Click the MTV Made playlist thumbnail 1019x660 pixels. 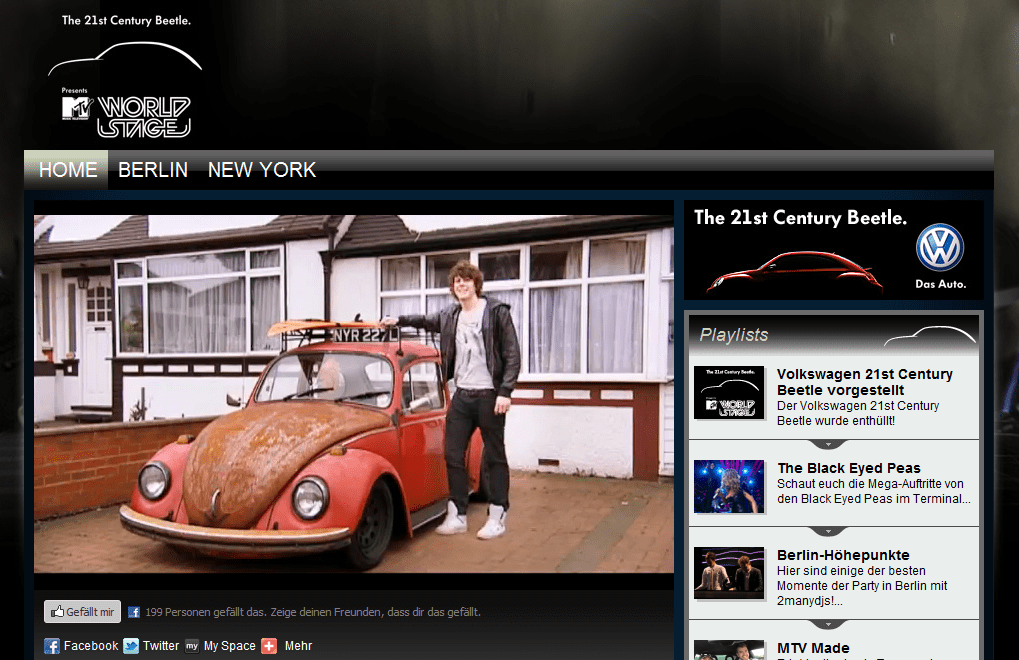(729, 650)
